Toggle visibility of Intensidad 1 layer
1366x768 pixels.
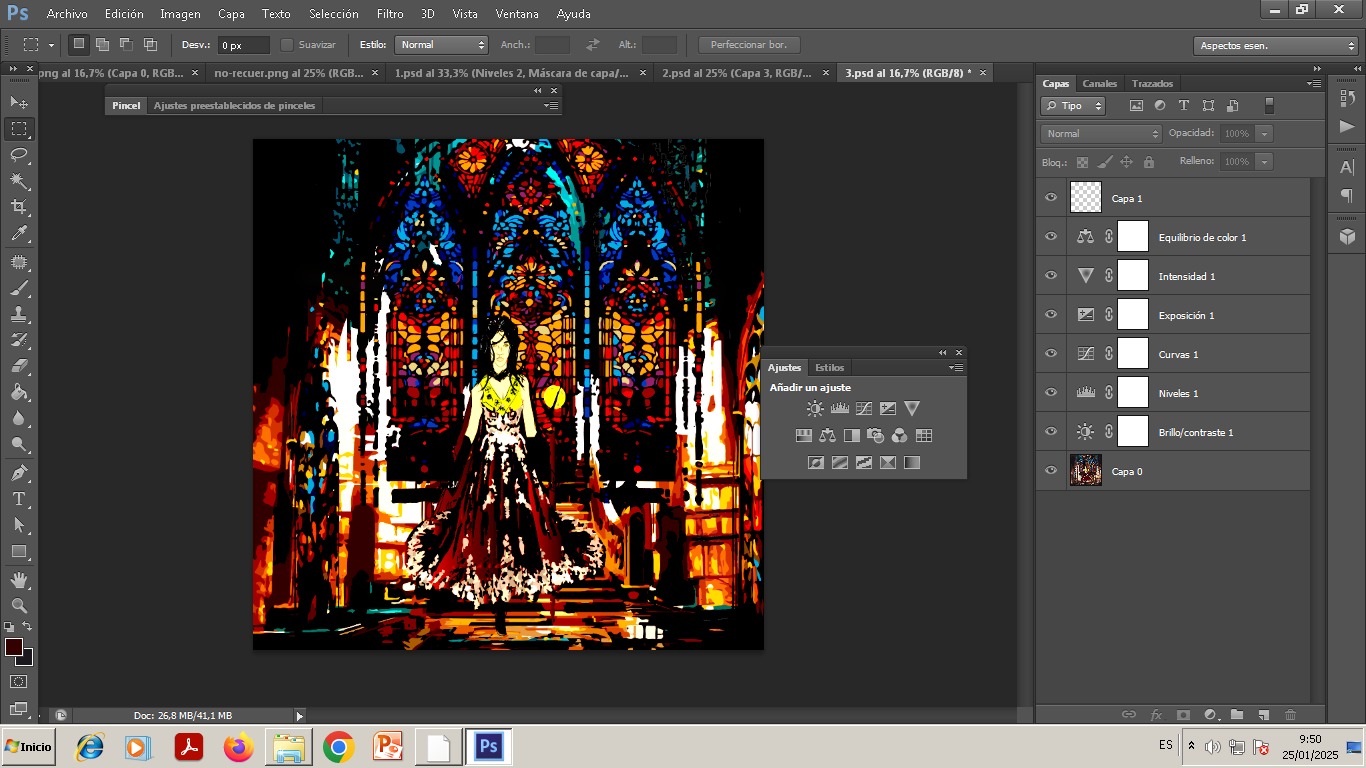tap(1051, 276)
